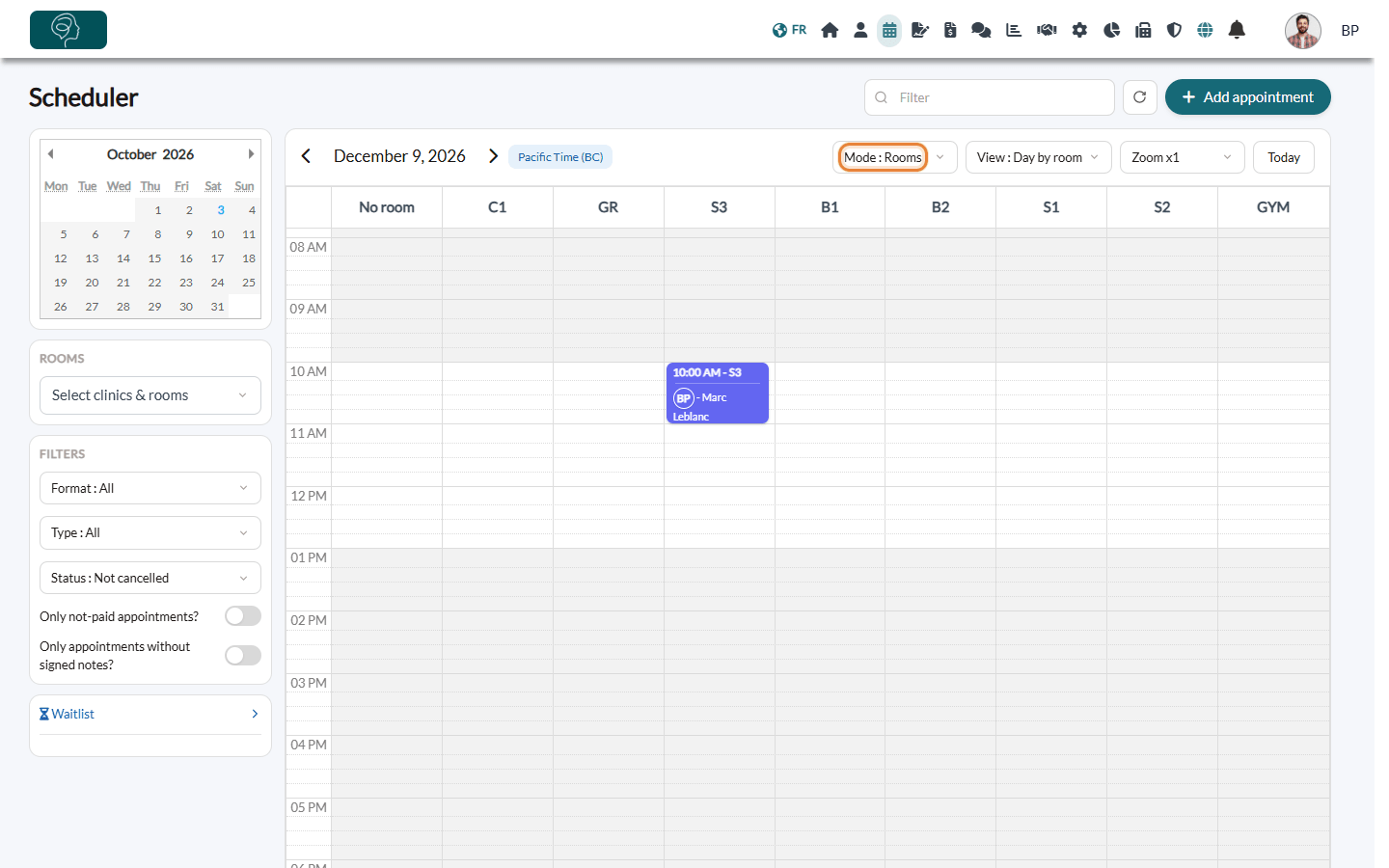The height and width of the screenshot is (868, 1389).
Task: Open Zoom x1 dropdown
Action: click(x=1183, y=157)
